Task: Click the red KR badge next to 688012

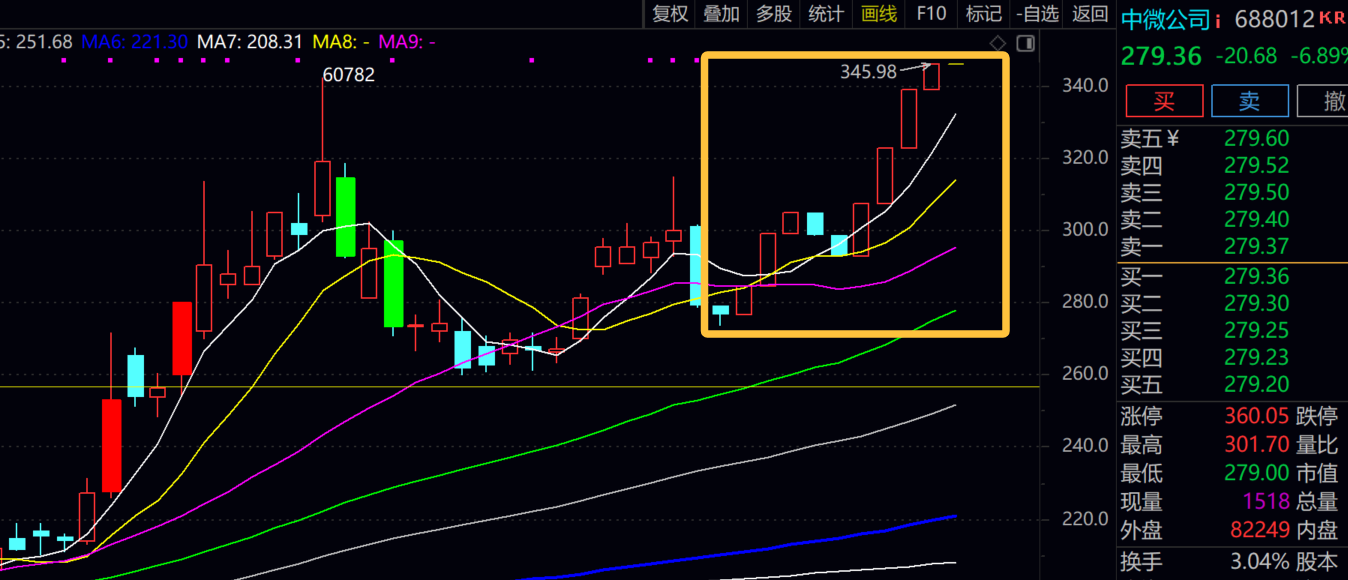Action: click(x=1332, y=18)
